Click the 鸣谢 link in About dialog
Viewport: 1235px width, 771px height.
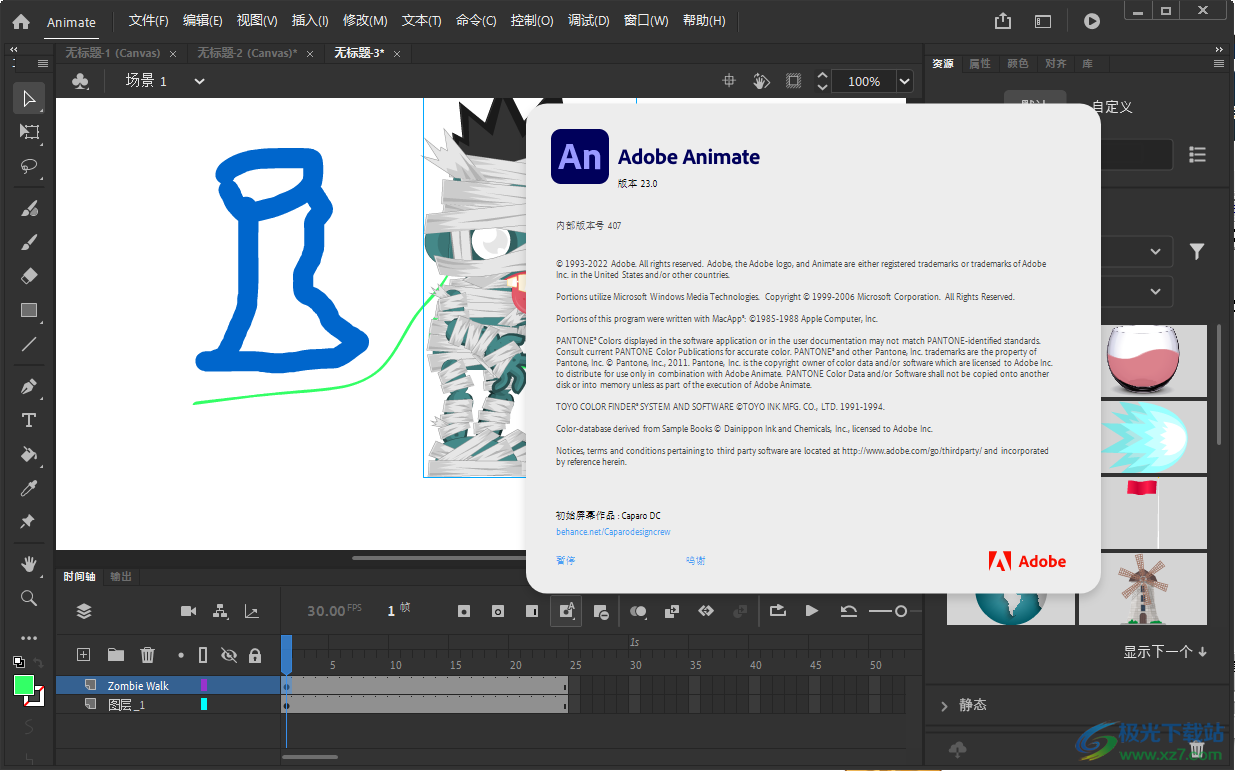pos(696,561)
